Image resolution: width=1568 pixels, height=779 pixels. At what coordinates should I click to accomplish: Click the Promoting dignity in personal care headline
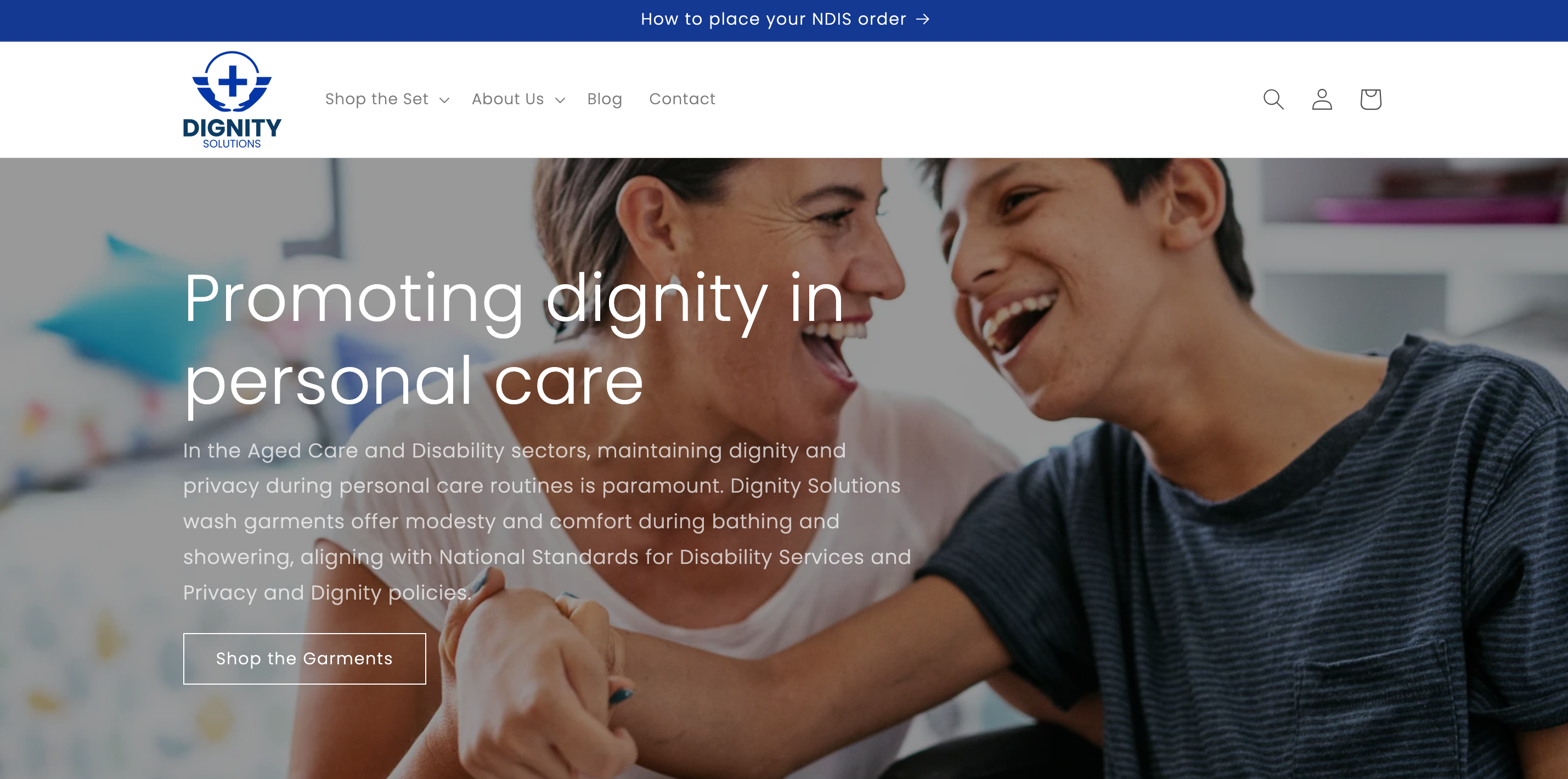pos(515,340)
